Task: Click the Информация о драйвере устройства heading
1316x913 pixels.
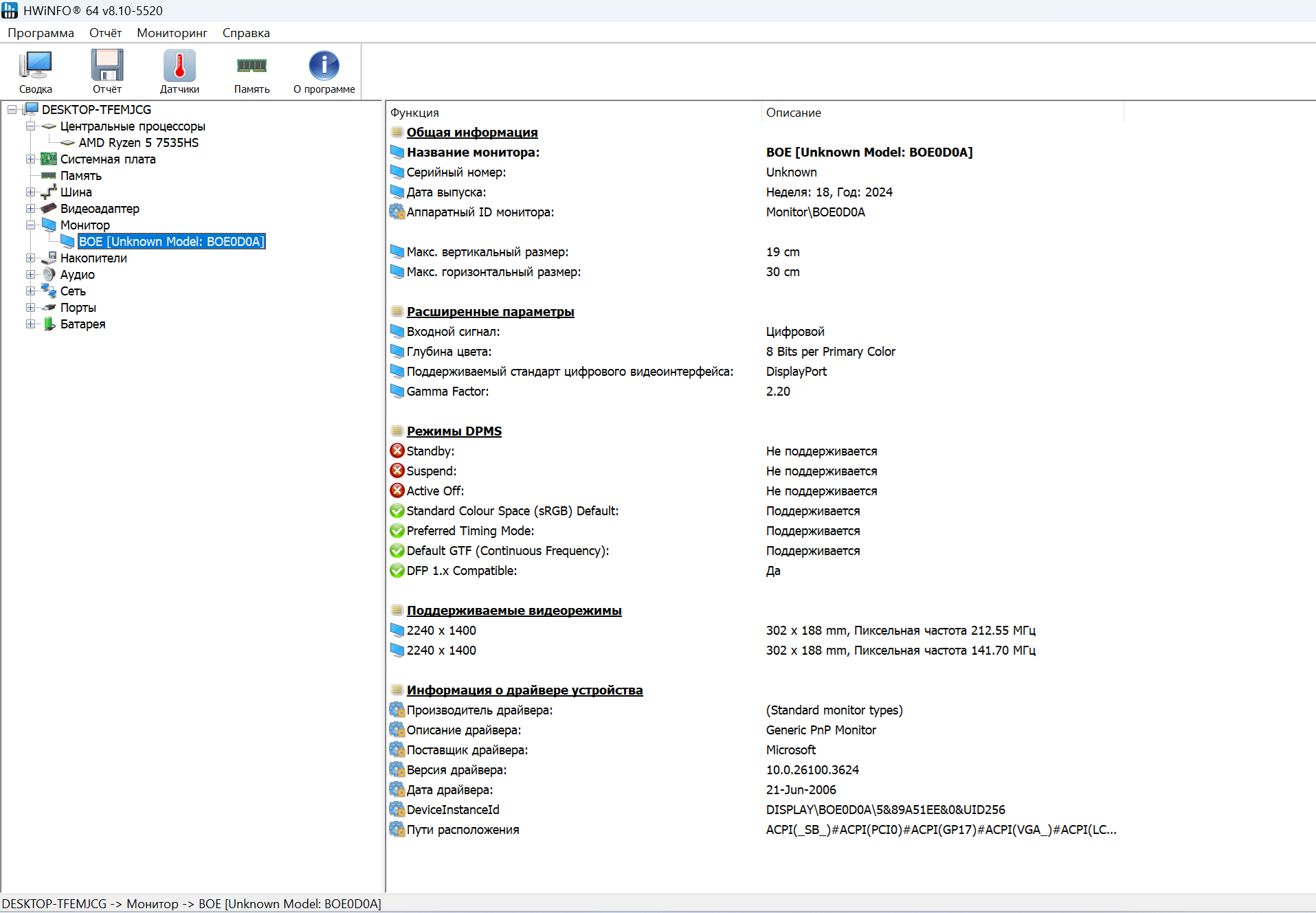Action: (x=525, y=690)
